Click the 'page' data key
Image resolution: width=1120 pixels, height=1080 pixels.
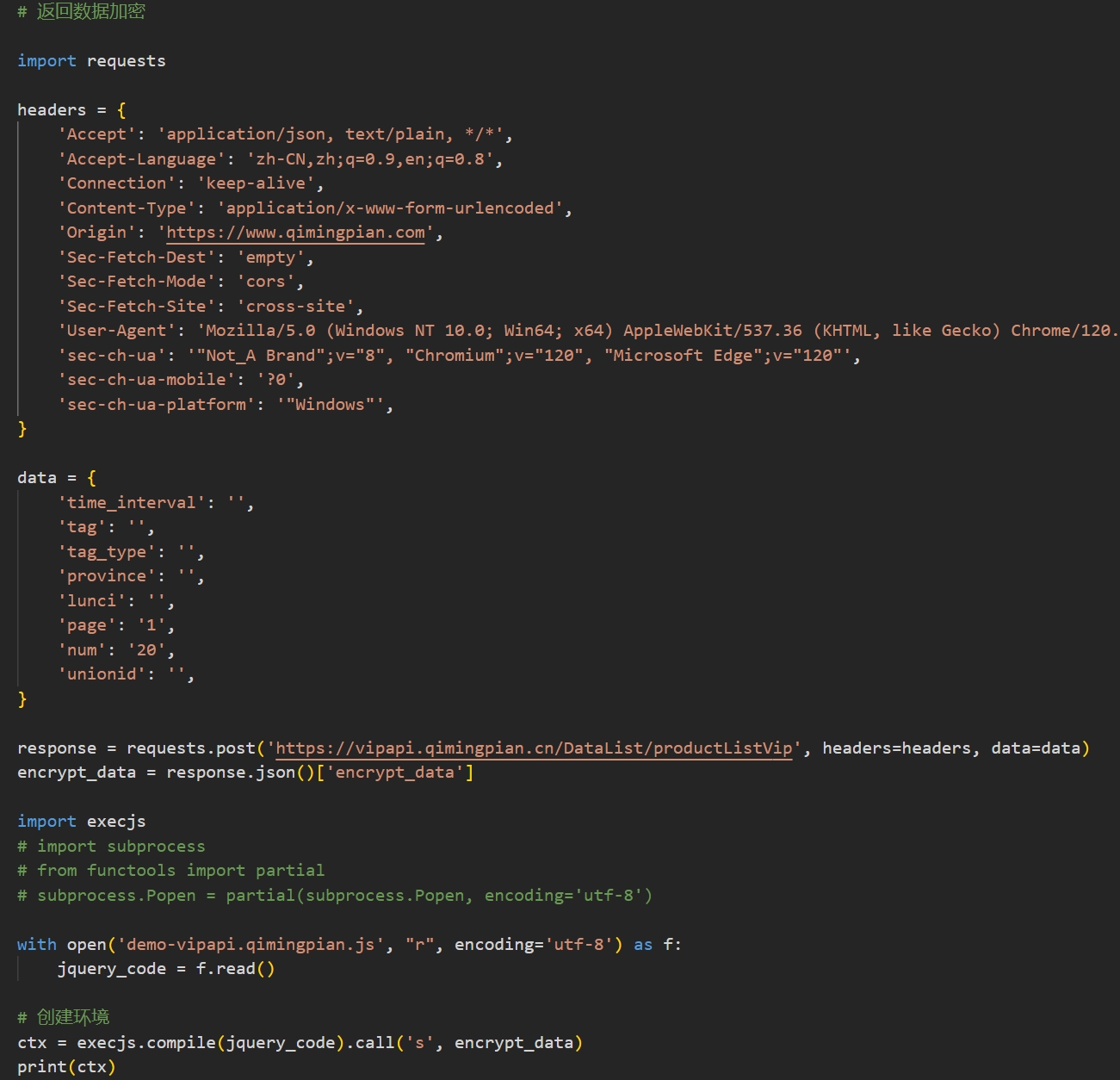[86, 625]
